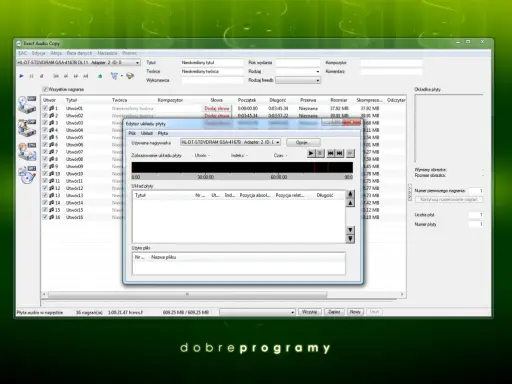
Task: Click previous track button in layout editor
Action: [x=330, y=153]
